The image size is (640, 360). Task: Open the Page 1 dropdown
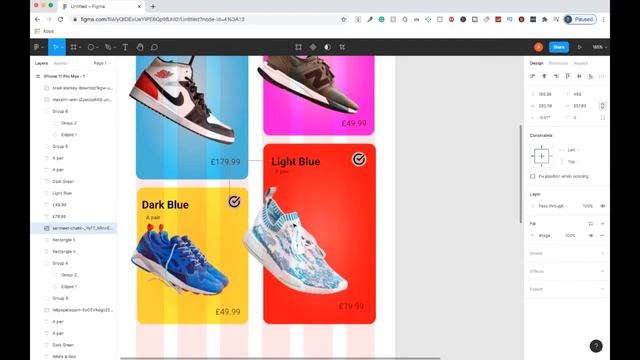102,63
